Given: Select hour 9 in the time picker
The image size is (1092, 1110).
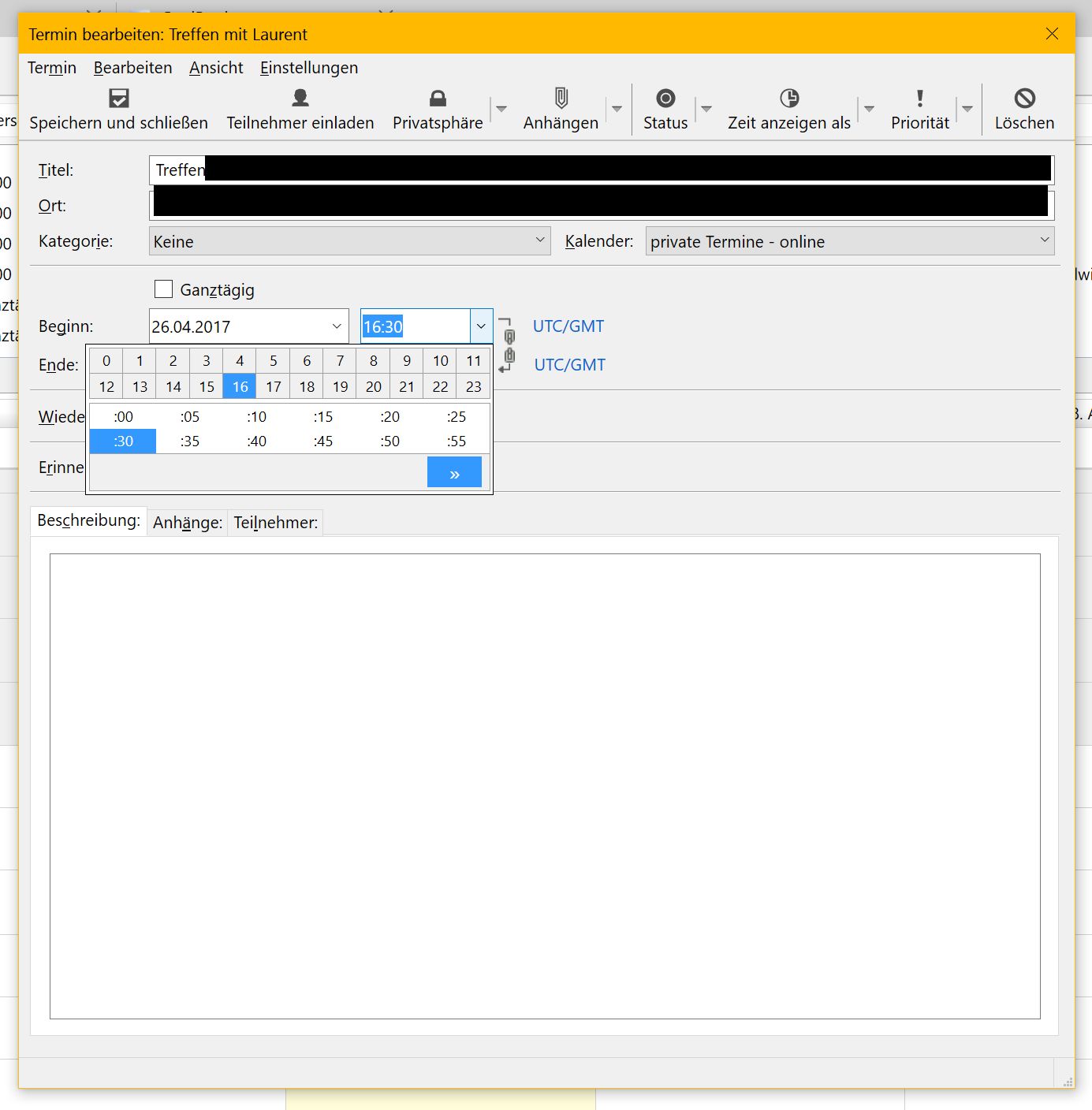Looking at the screenshot, I should click(x=407, y=361).
